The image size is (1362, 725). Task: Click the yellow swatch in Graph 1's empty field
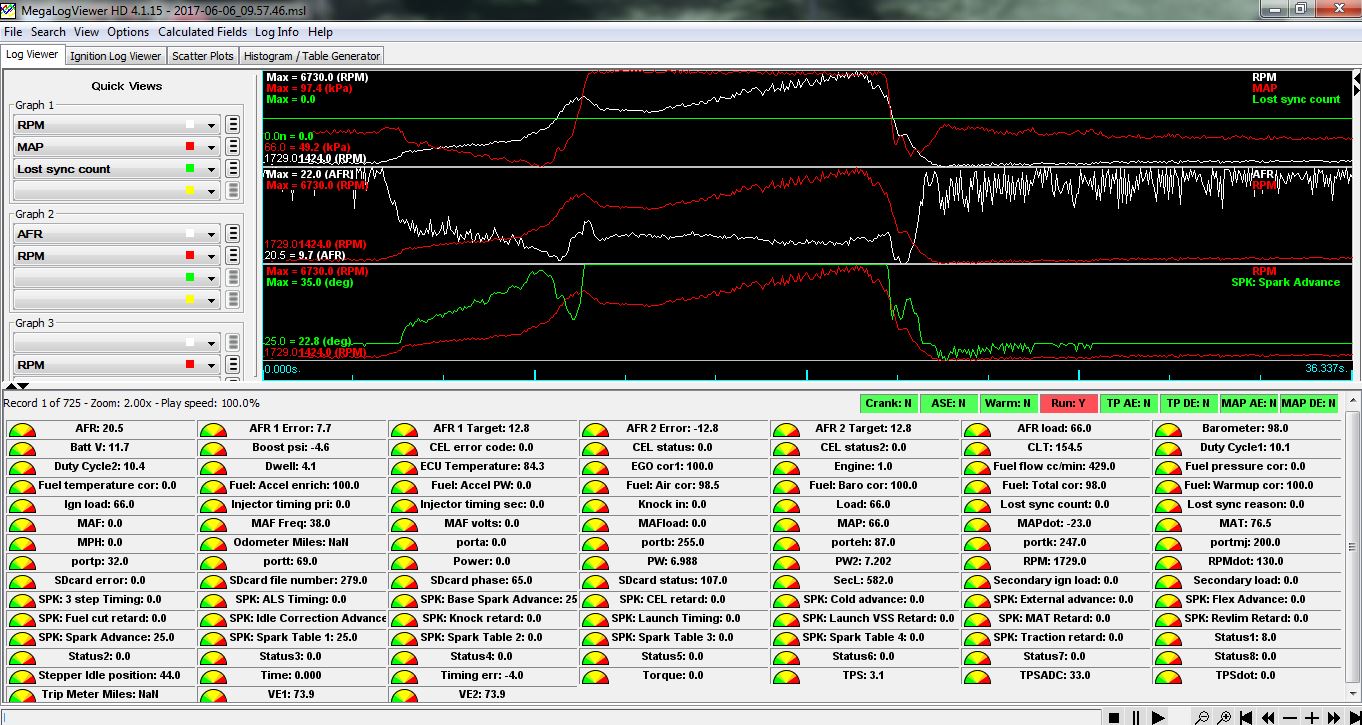[190, 191]
